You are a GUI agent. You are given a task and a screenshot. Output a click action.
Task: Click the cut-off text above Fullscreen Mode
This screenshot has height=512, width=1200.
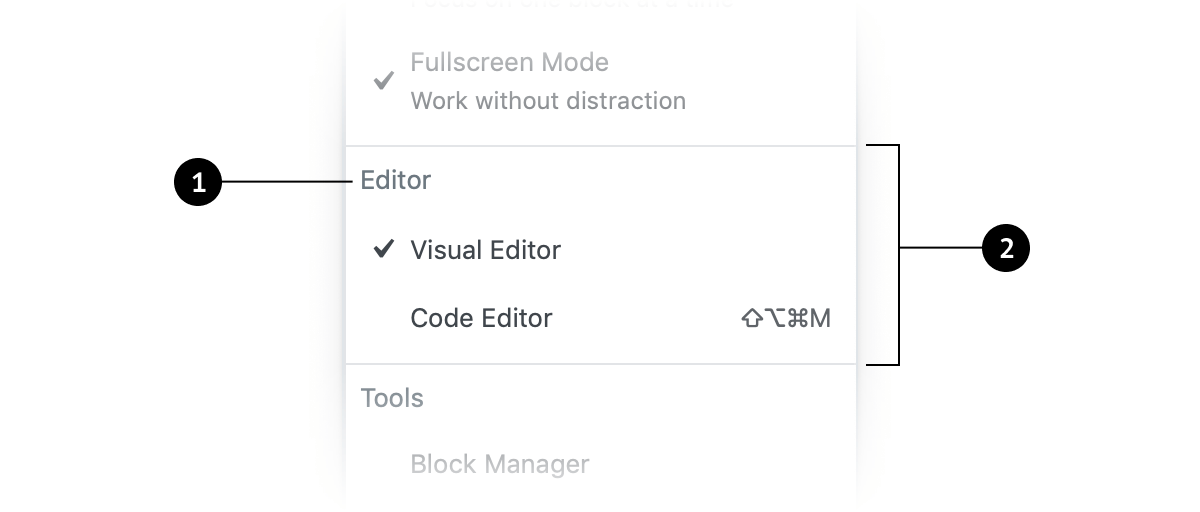pos(570,4)
